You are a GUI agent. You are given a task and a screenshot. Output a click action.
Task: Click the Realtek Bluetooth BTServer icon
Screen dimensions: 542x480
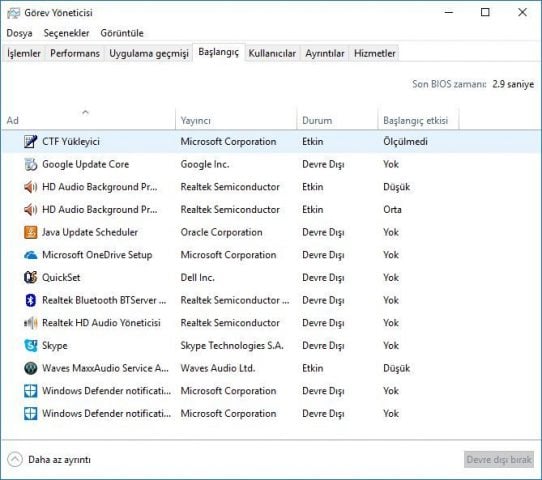(30, 300)
